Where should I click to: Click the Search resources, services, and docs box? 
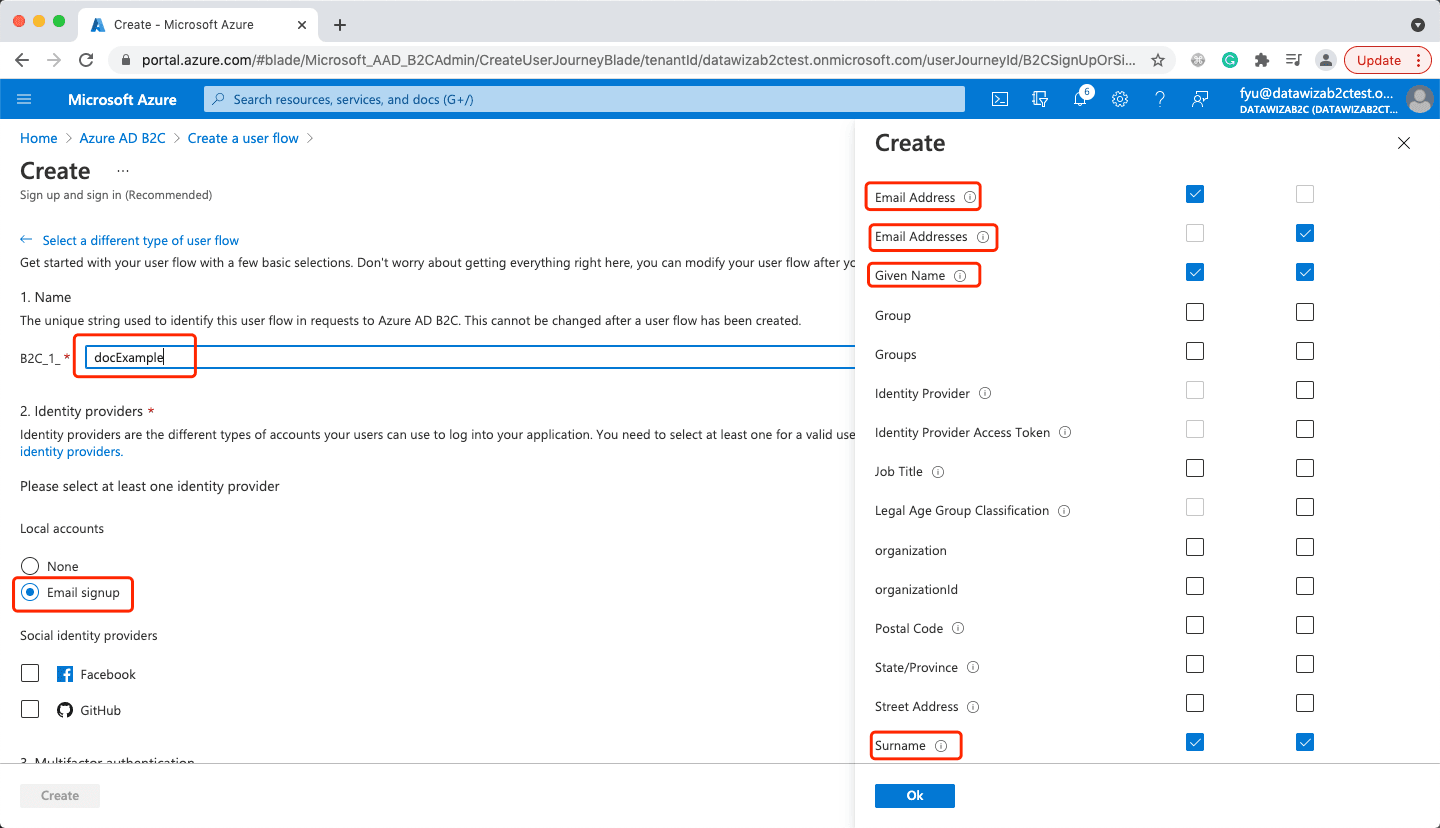tap(585, 99)
